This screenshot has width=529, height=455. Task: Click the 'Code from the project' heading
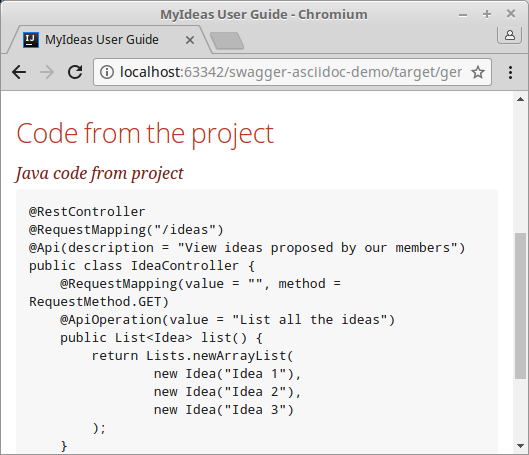(145, 134)
